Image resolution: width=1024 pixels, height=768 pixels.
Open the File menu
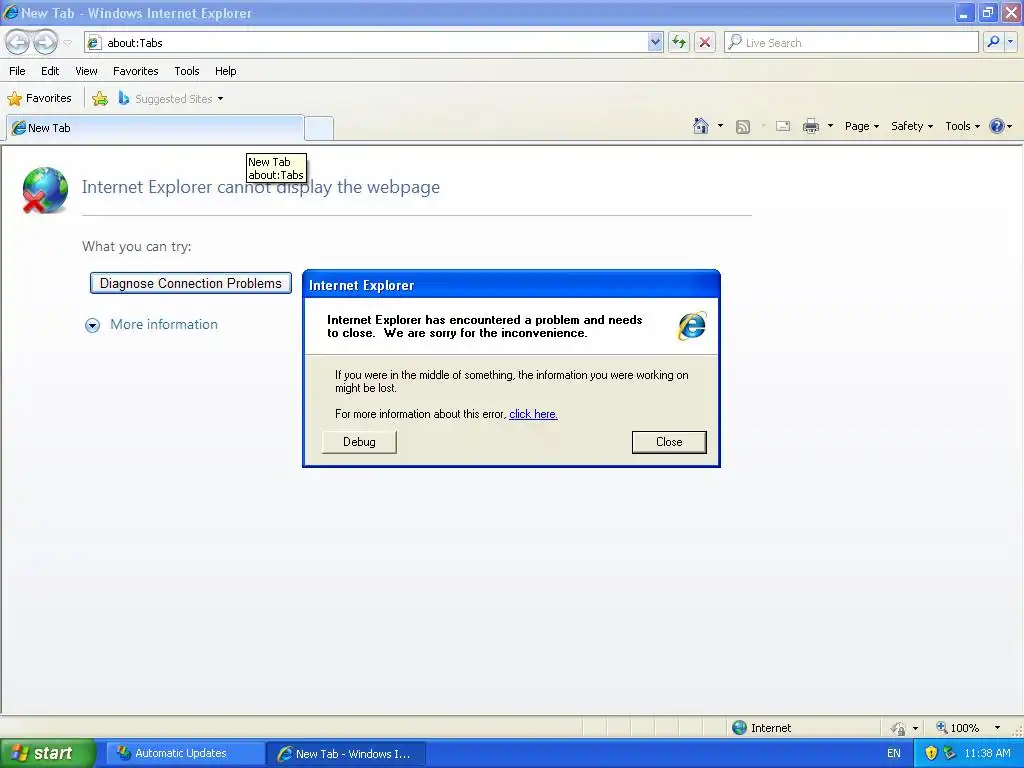[x=17, y=71]
